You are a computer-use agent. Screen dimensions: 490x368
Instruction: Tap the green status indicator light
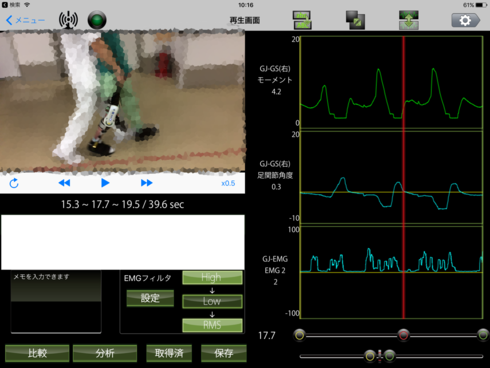[97, 20]
